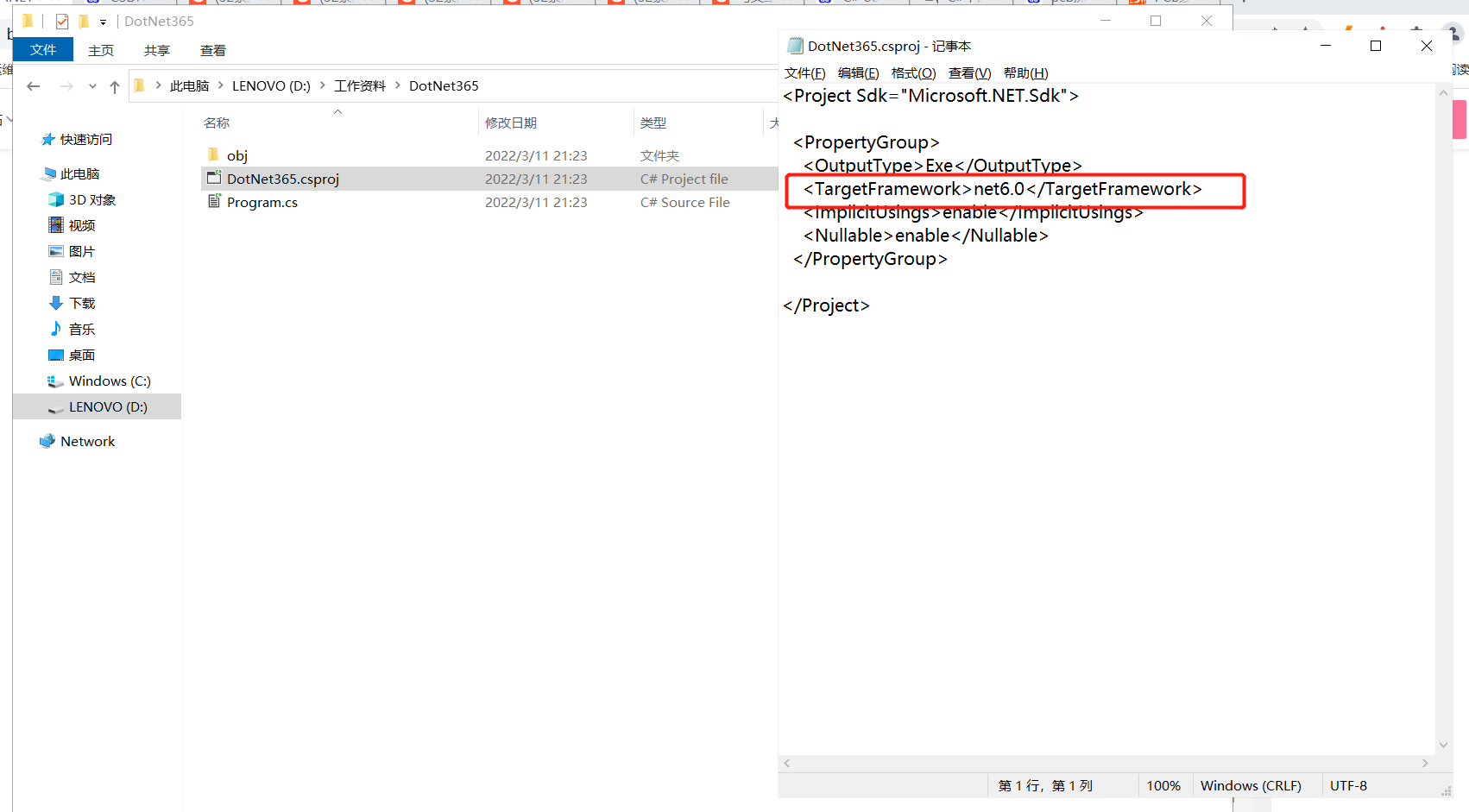
Task: Select the Network item in sidebar
Action: (x=86, y=441)
